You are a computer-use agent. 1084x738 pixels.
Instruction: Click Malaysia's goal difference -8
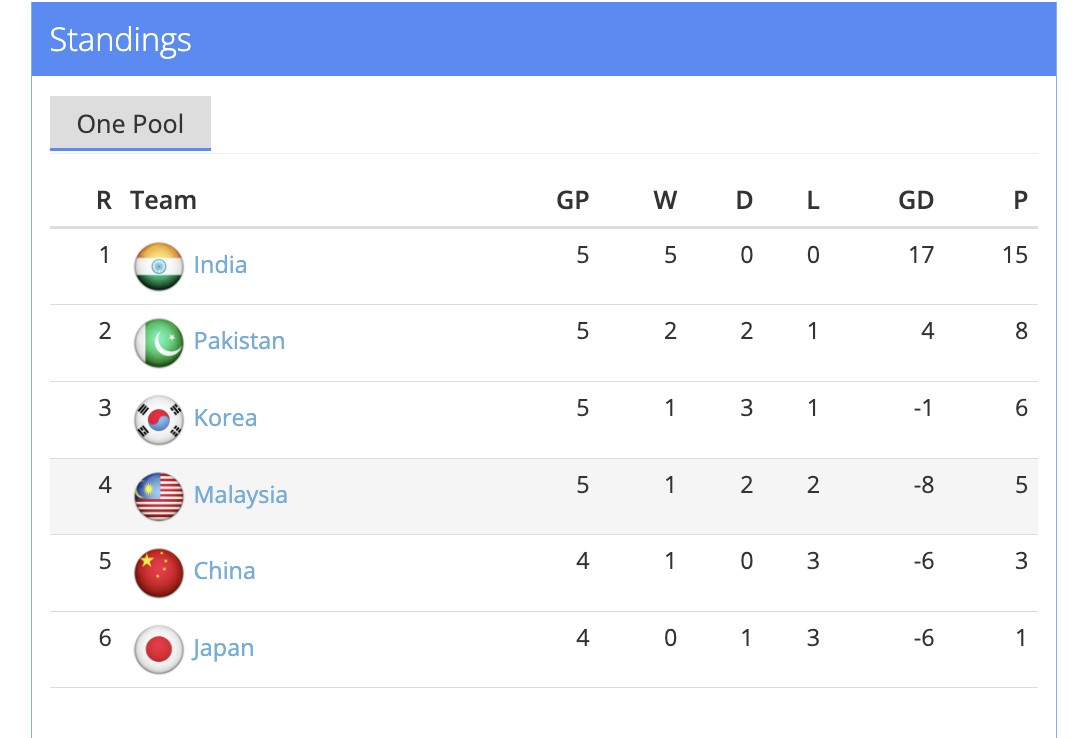(x=922, y=485)
